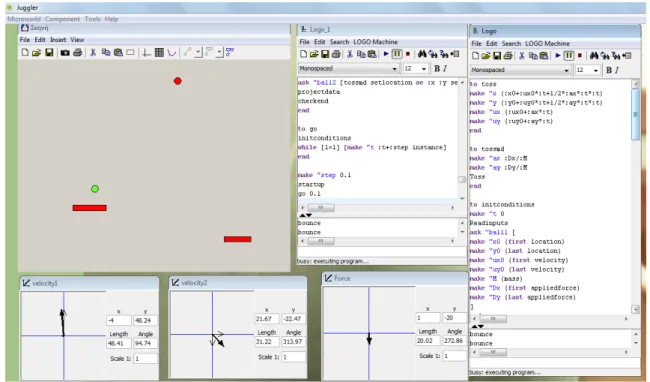Click the binoculars Find icon in the Logo window
Viewport: 650px width, 382px height.
pos(594,56)
